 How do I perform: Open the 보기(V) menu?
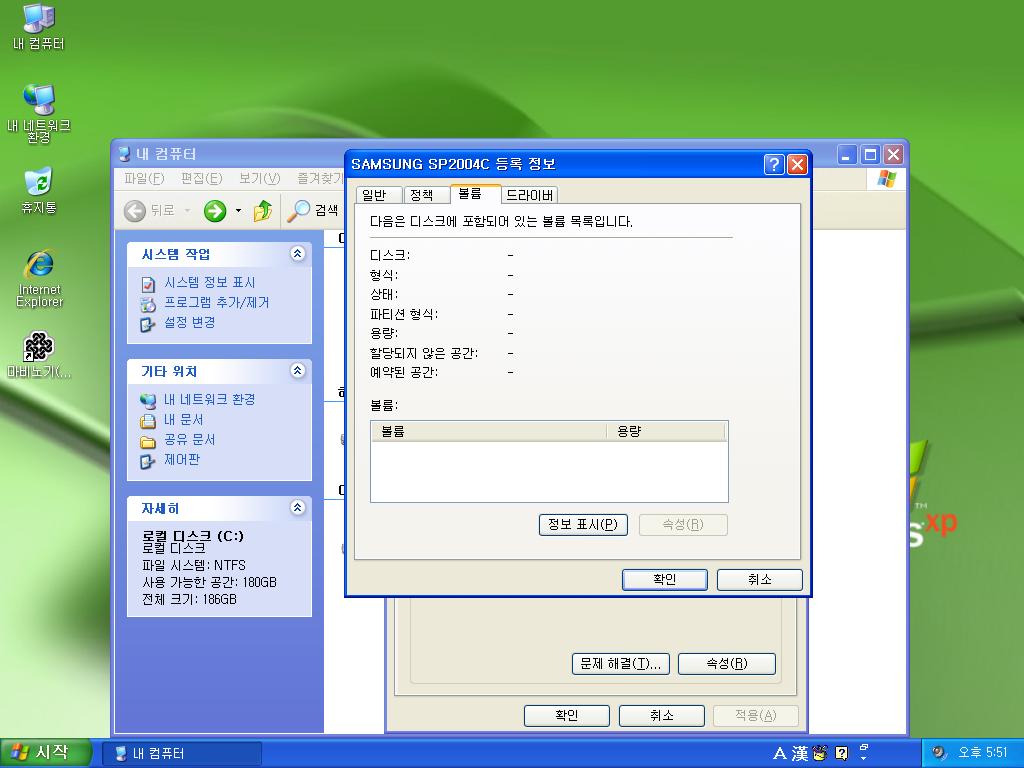[259, 178]
